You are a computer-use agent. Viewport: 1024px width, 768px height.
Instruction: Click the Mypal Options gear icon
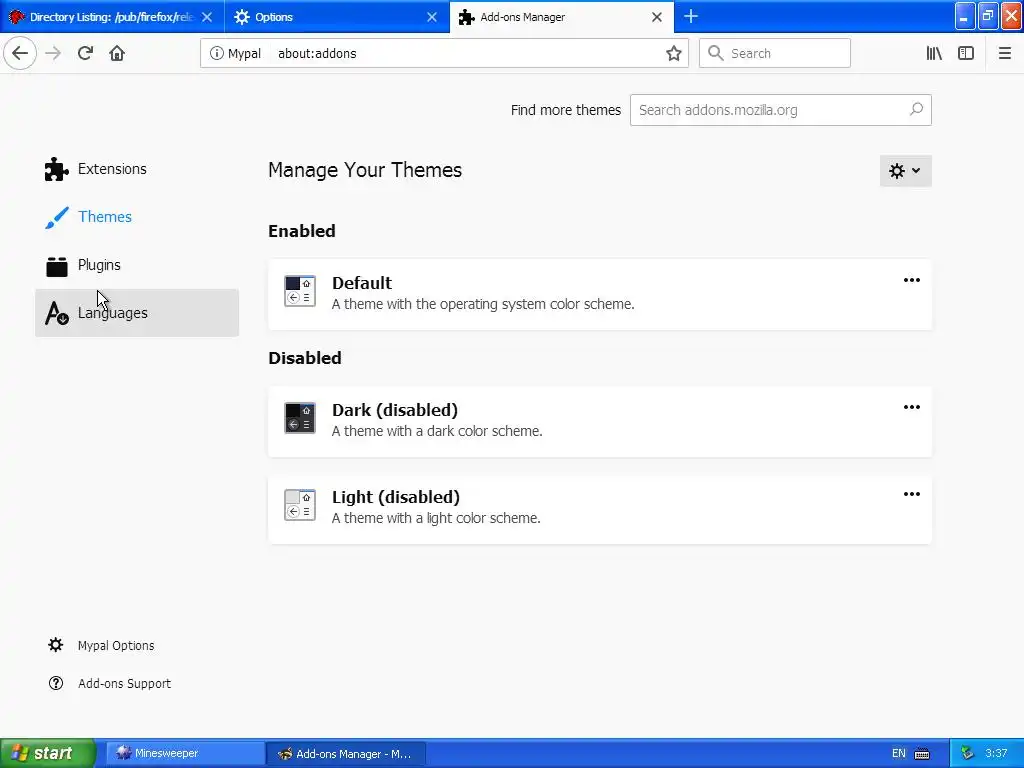coord(56,645)
